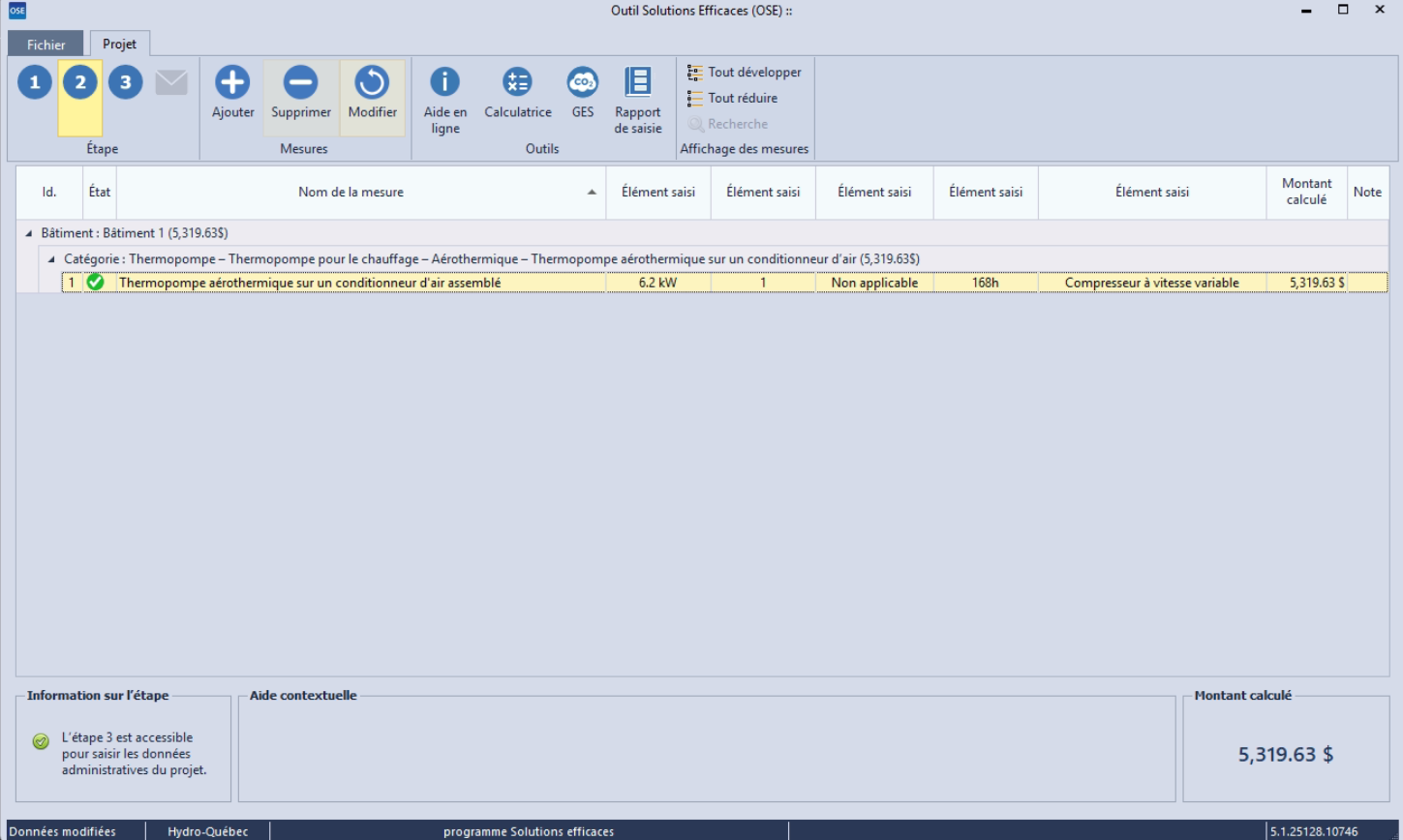Click the envelope send icon
Screen dimensions: 1403x840
tap(171, 83)
